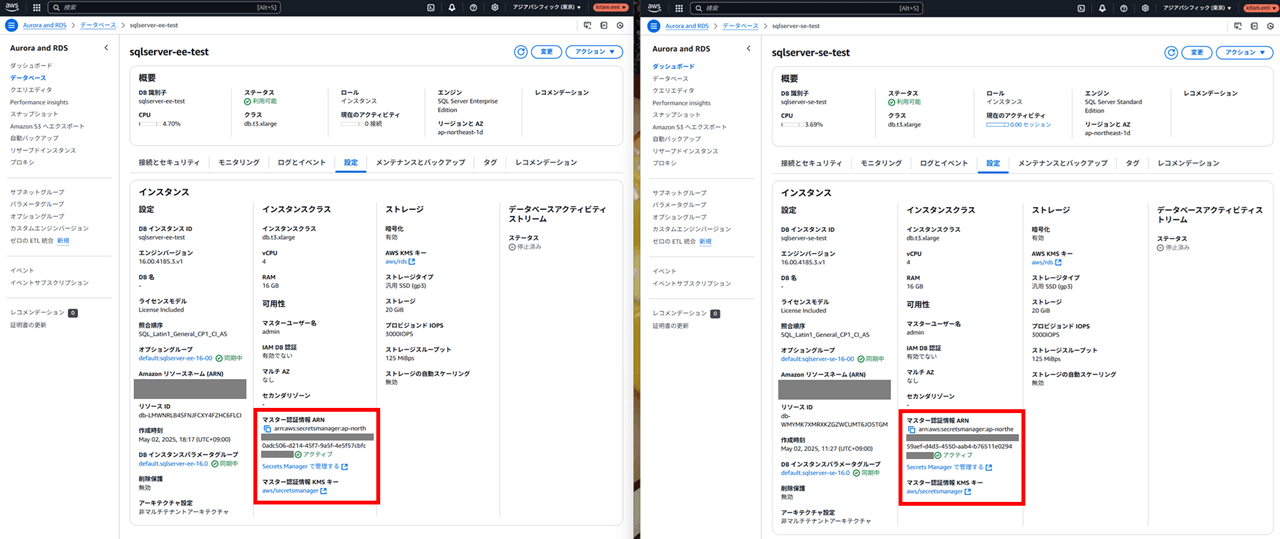Click middle panel icon in ee-test breadcrumb bar
The height and width of the screenshot is (539, 1280).
click(x=606, y=24)
